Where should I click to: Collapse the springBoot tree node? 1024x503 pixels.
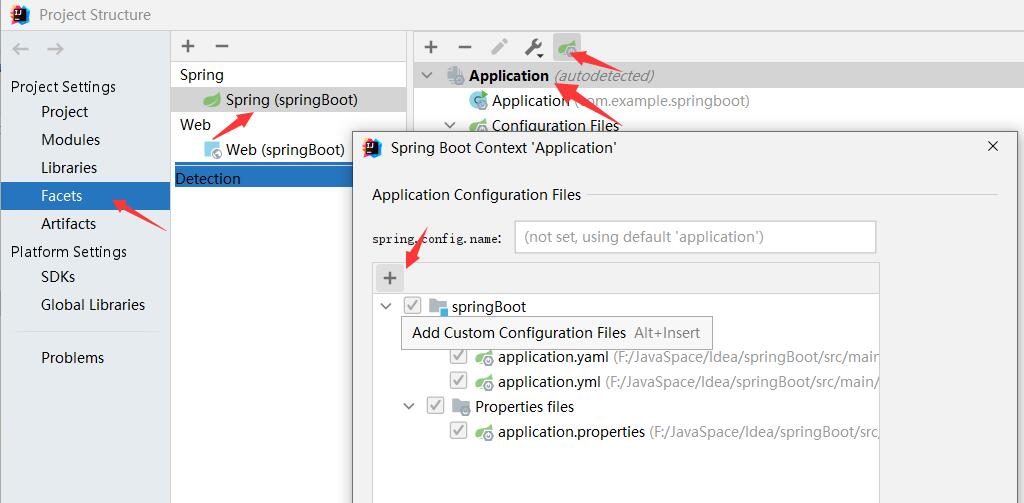pyautogui.click(x=386, y=306)
